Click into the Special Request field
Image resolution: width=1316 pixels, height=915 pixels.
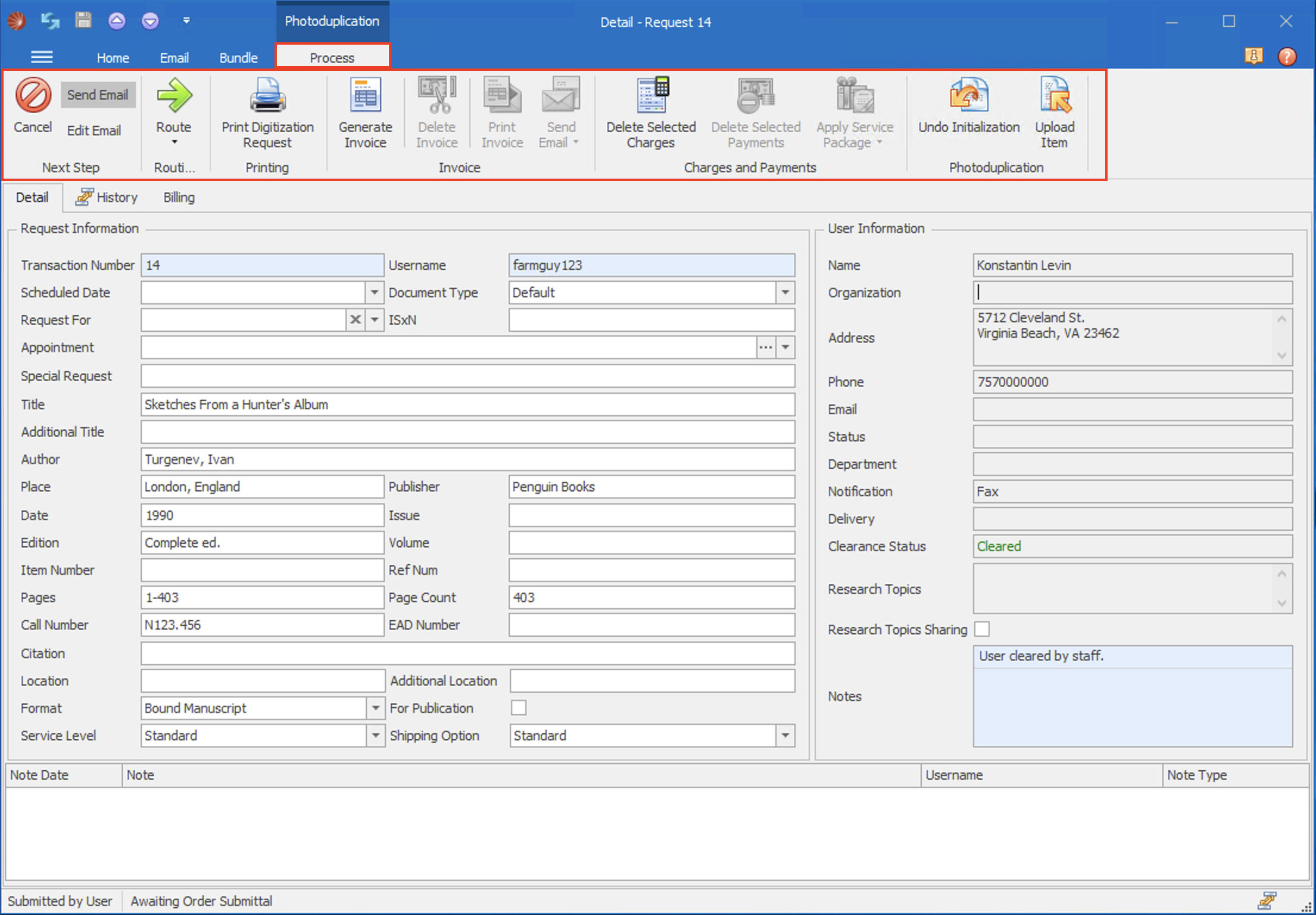click(x=467, y=376)
